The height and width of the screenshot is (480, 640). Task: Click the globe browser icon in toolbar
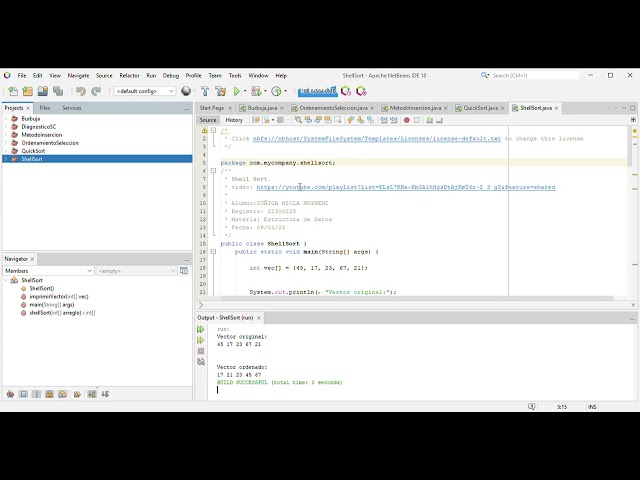click(186, 91)
